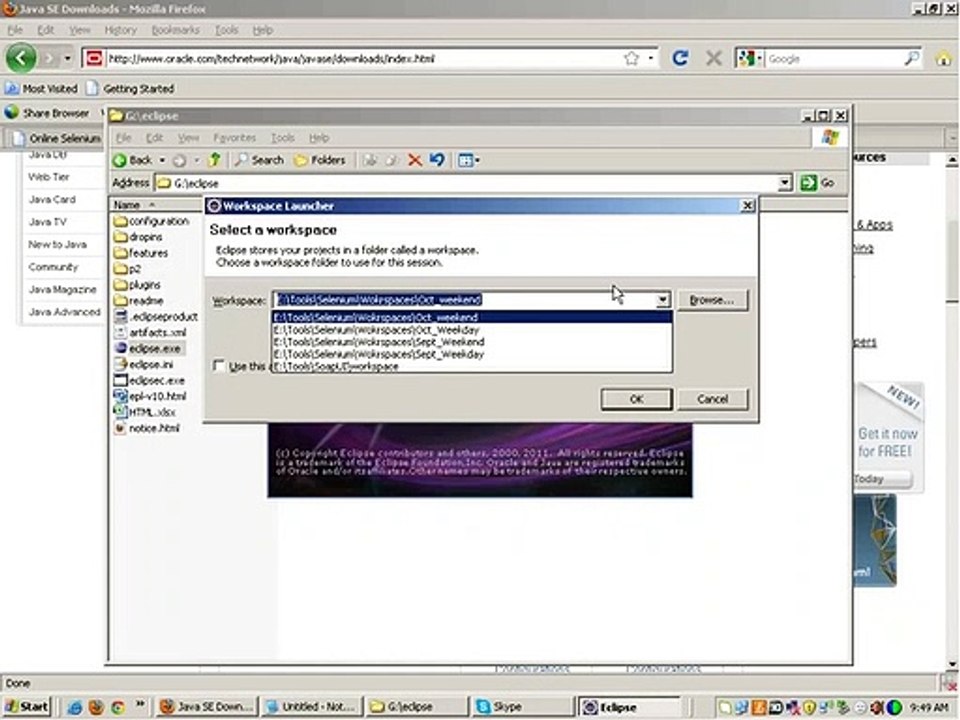Choose Oct_Weekday workspace from list

point(471,330)
